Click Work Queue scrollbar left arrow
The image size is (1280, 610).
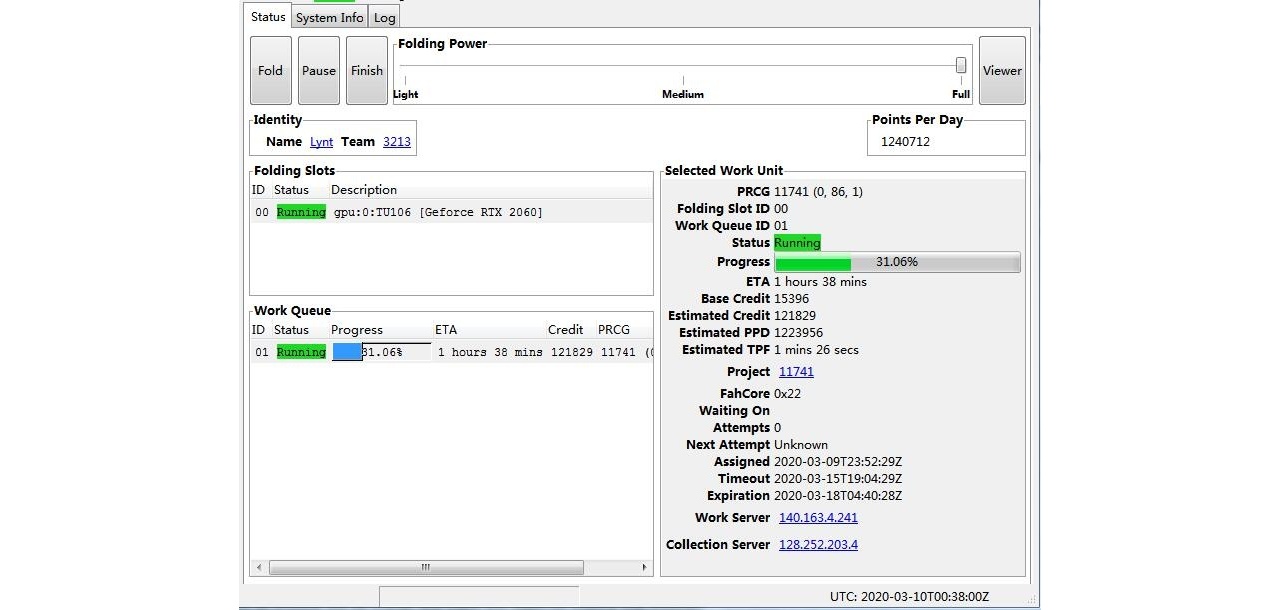[x=259, y=567]
